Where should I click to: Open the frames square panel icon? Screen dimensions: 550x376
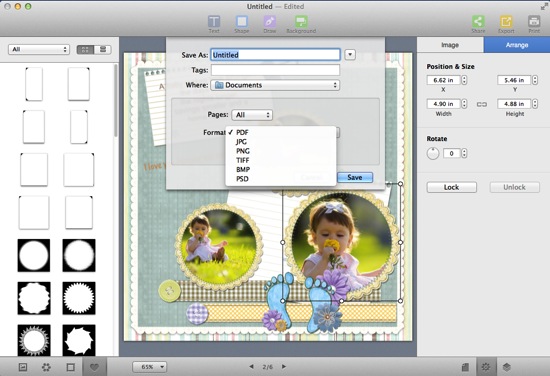click(x=71, y=367)
